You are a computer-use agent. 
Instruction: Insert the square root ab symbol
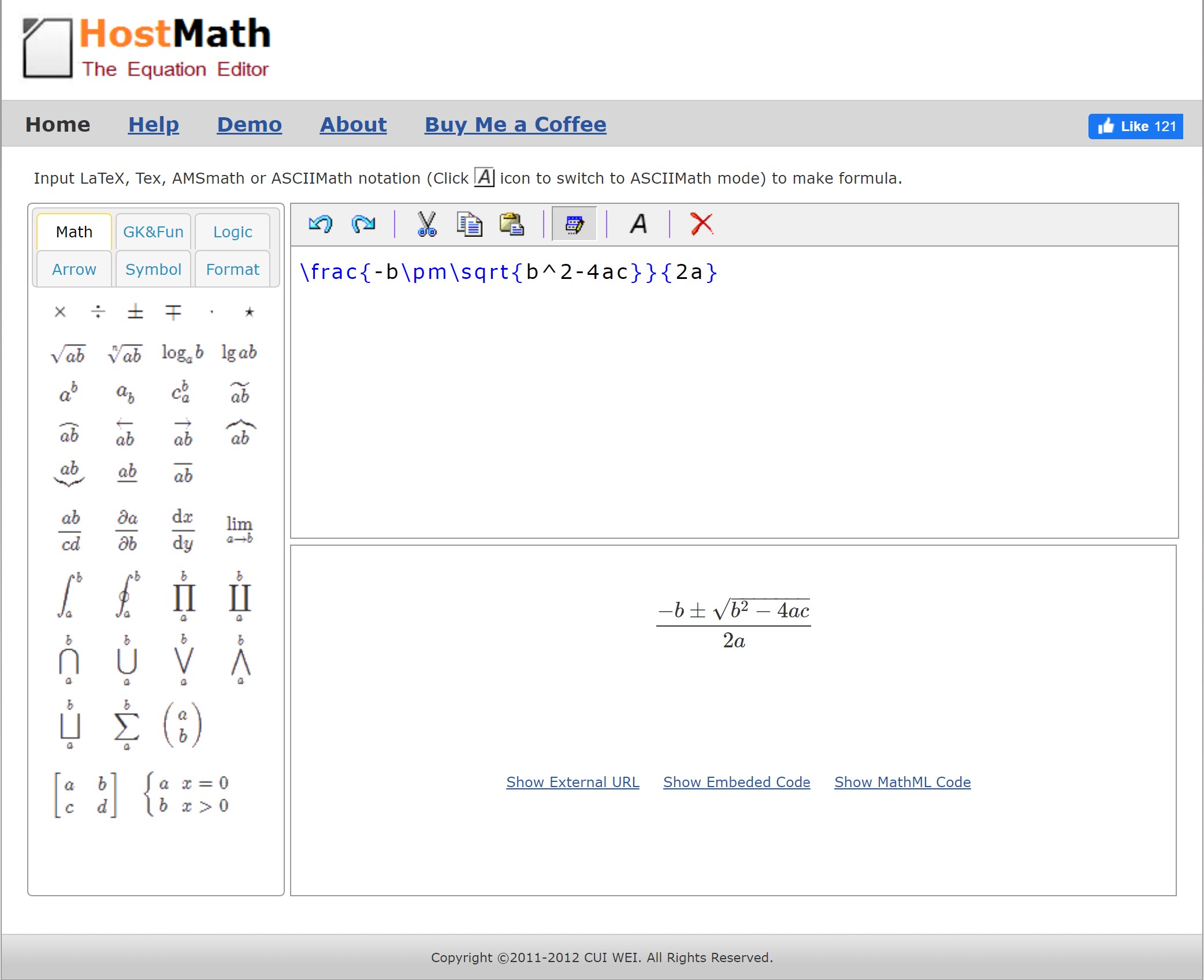[68, 353]
